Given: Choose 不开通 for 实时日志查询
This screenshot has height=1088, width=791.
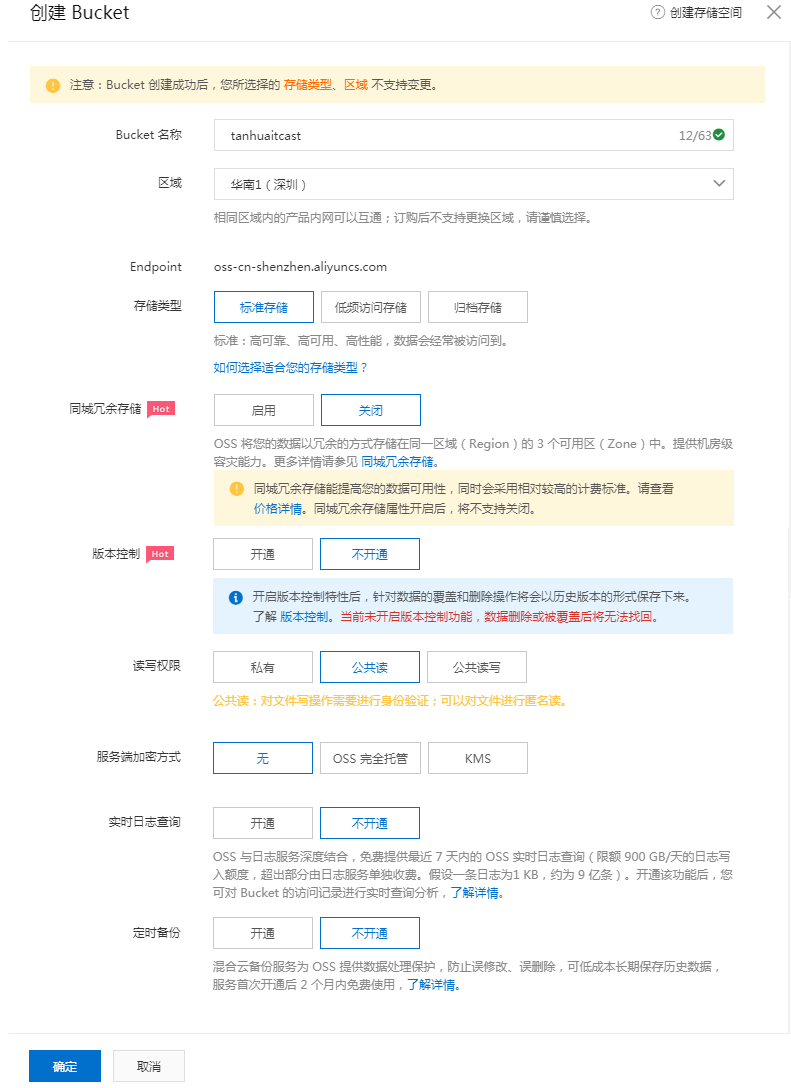Looking at the screenshot, I should (370, 824).
